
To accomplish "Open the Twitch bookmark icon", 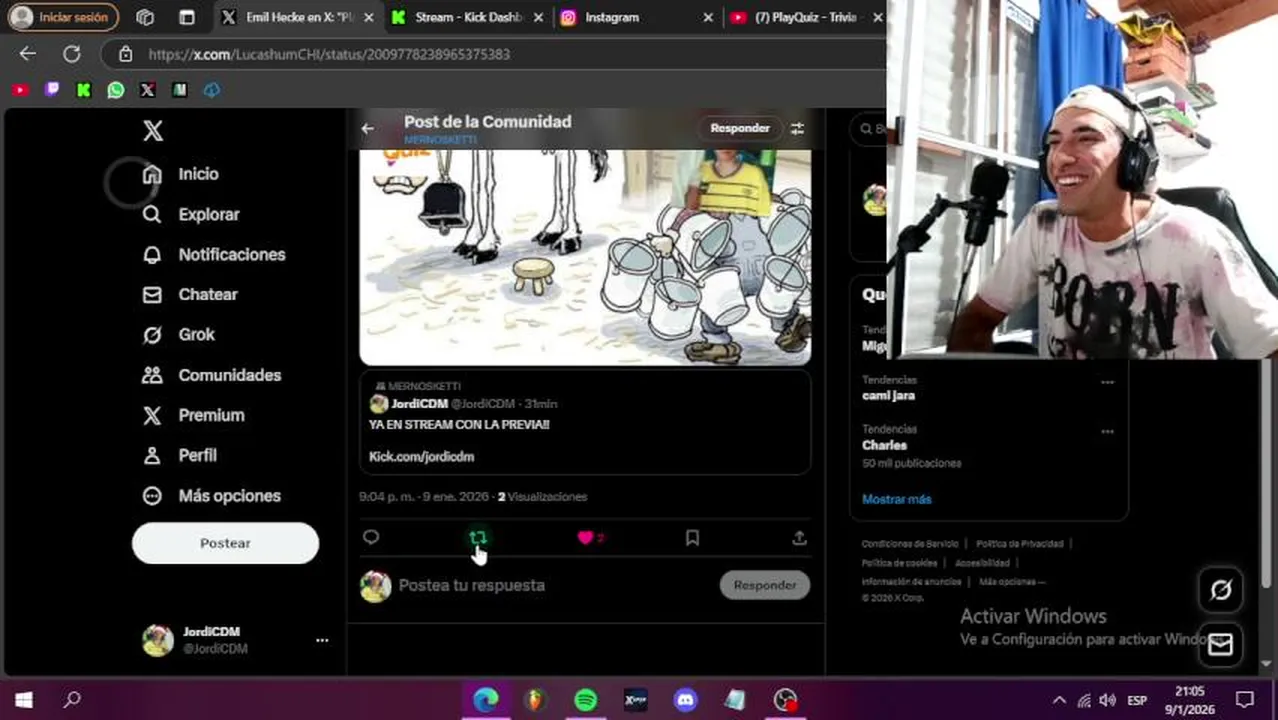I will click(52, 90).
